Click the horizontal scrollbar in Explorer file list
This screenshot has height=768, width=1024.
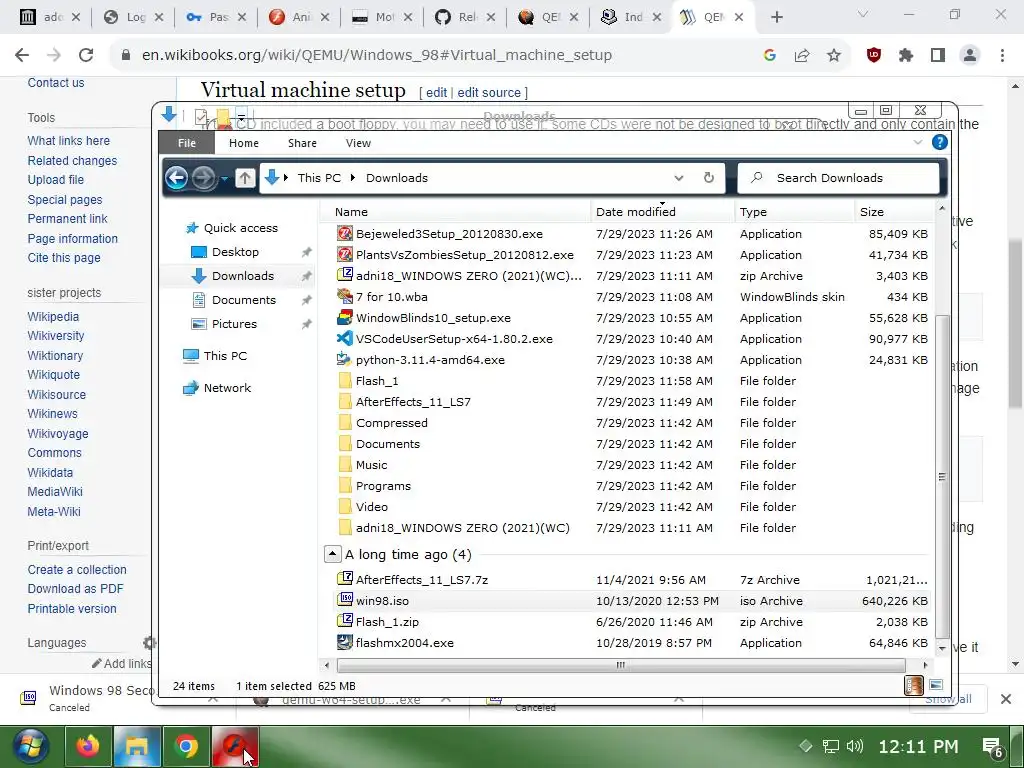tap(621, 665)
